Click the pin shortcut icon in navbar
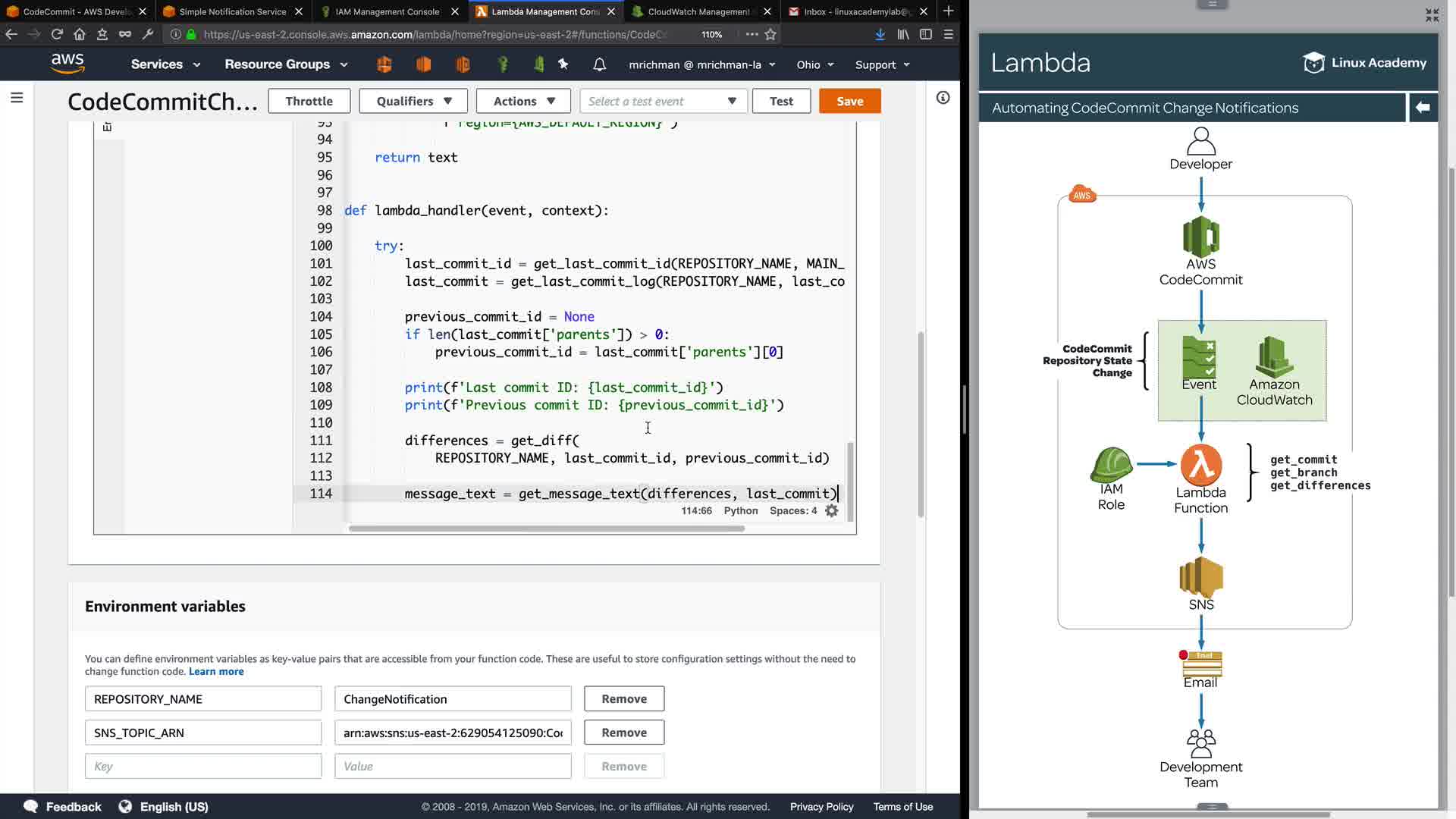The image size is (1456, 819). (x=563, y=64)
